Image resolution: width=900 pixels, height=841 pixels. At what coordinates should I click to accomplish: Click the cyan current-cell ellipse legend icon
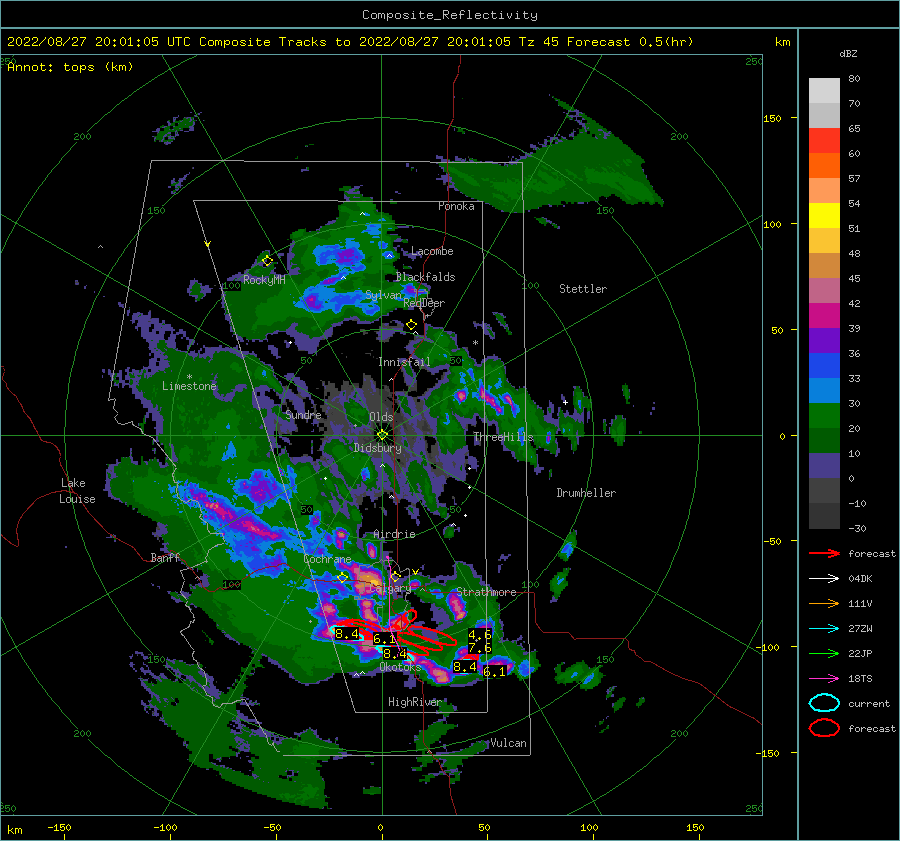click(824, 703)
